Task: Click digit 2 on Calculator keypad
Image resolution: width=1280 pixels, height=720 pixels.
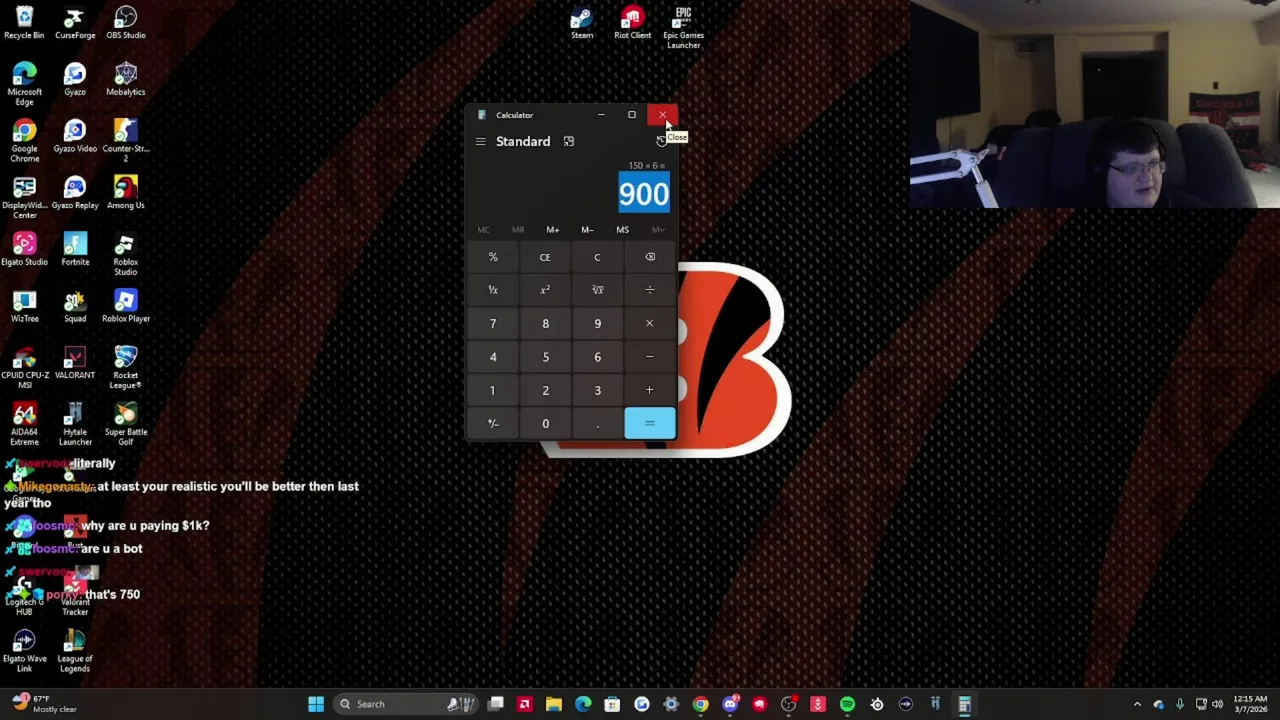Action: pyautogui.click(x=545, y=390)
